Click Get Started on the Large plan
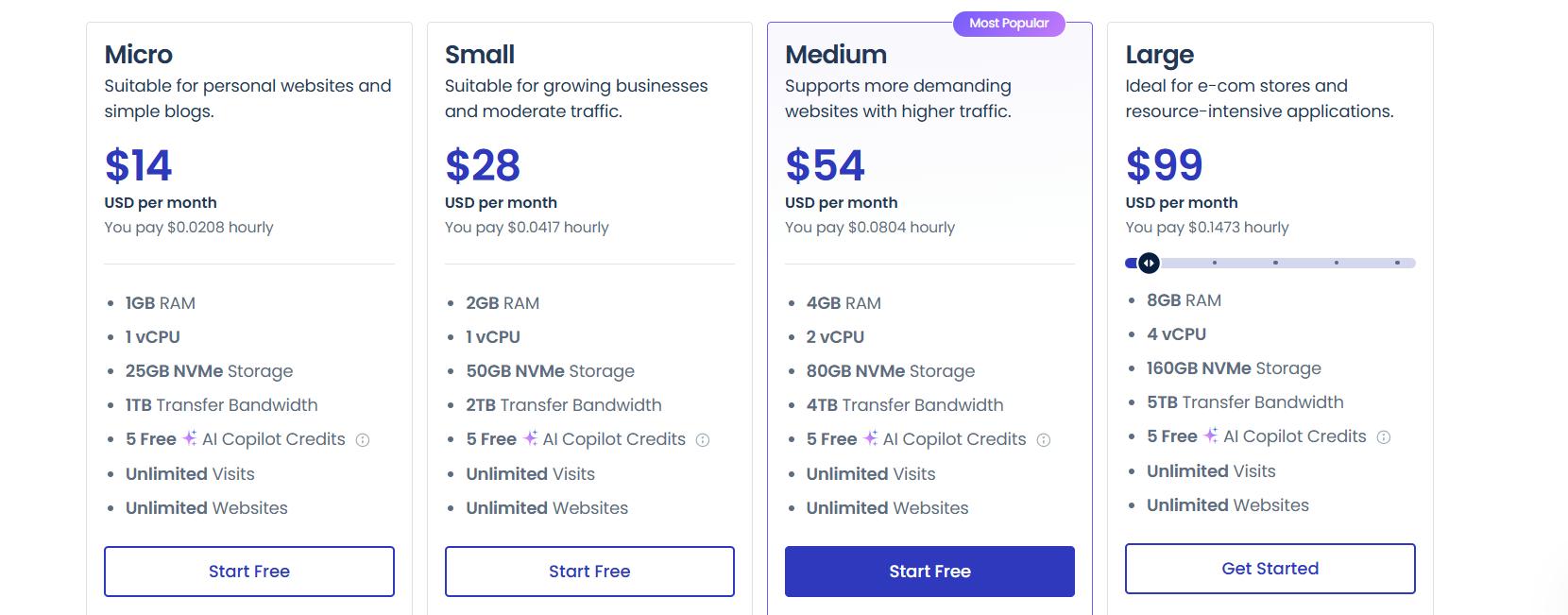 [1270, 569]
